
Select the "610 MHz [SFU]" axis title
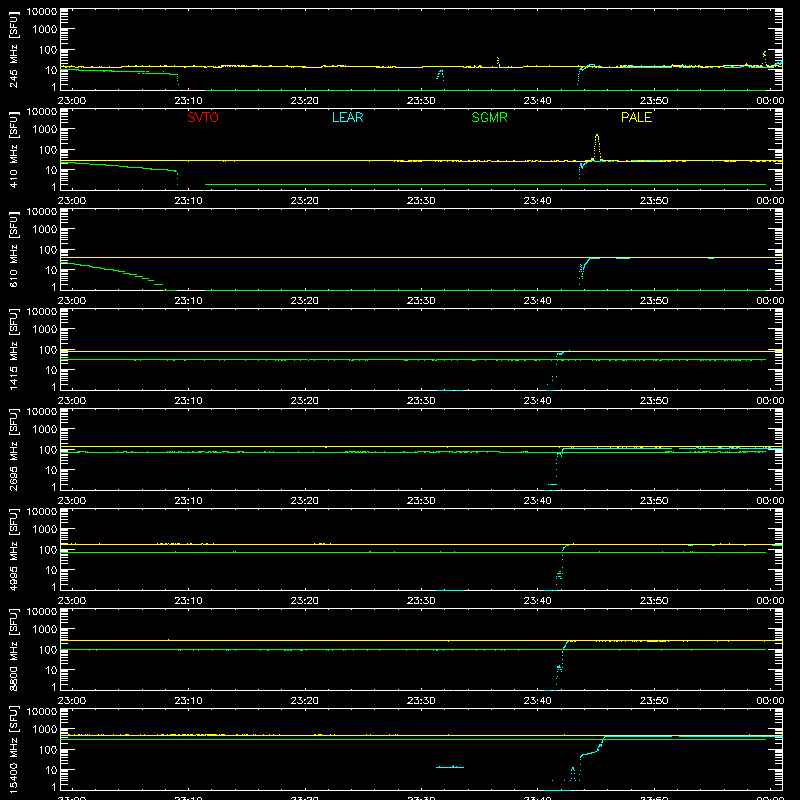point(14,249)
